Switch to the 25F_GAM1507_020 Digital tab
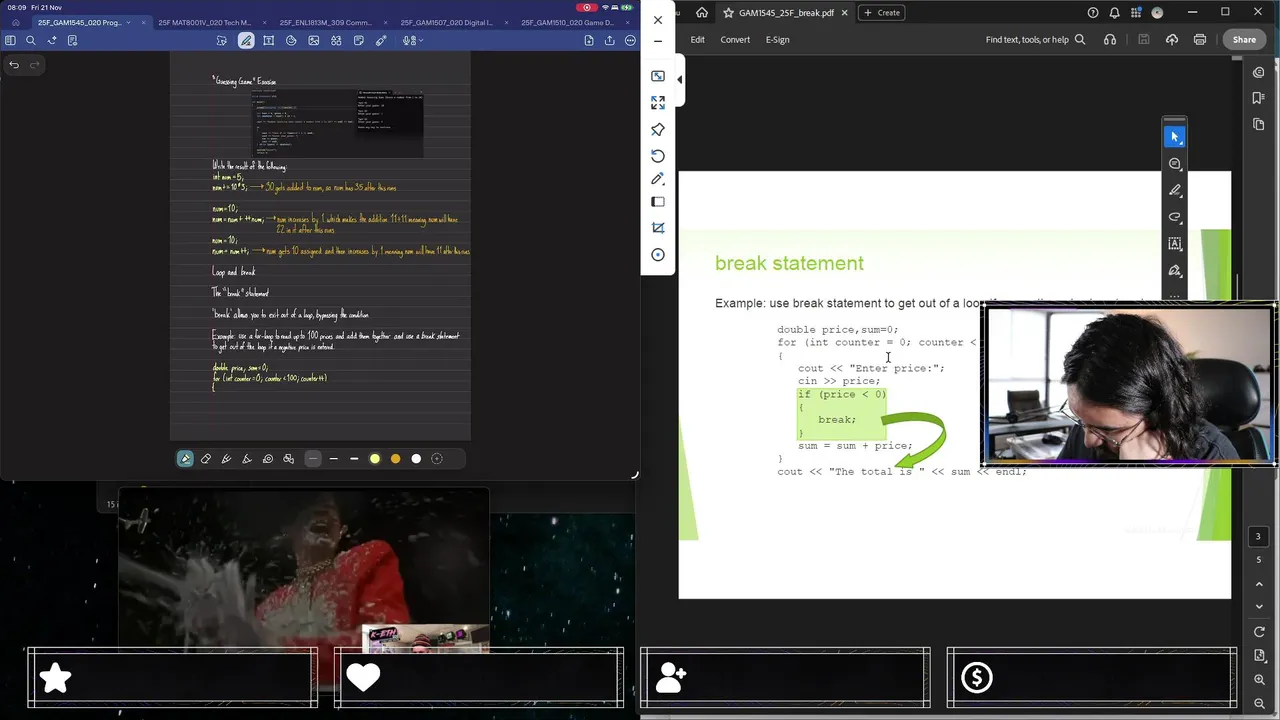The height and width of the screenshot is (720, 1280). [x=447, y=22]
